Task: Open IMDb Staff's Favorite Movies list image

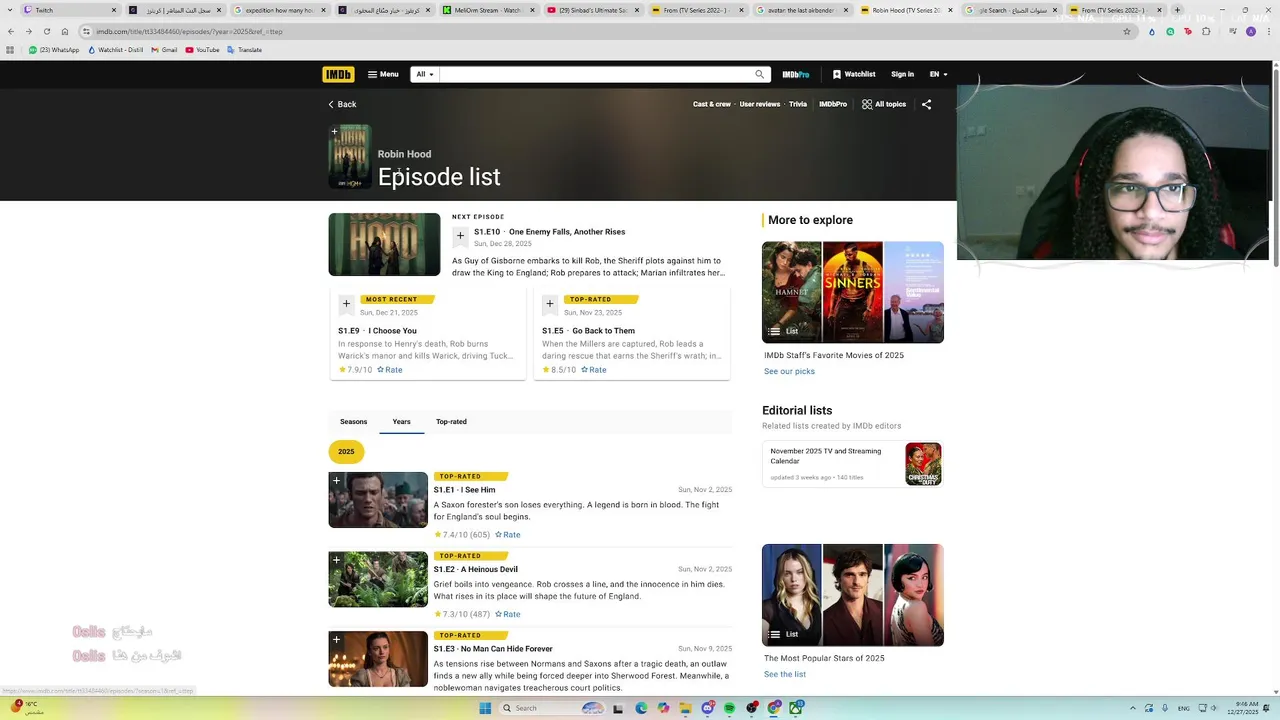Action: 853,292
